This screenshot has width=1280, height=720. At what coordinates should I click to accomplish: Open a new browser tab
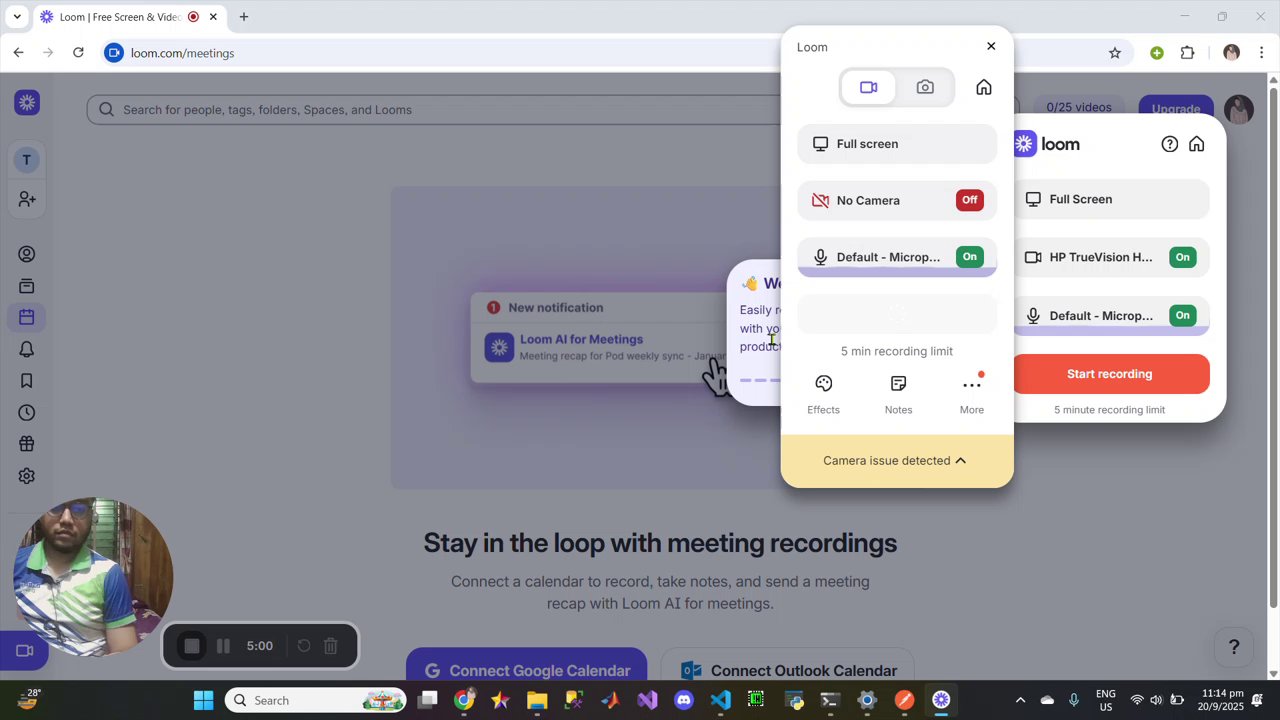click(x=244, y=17)
